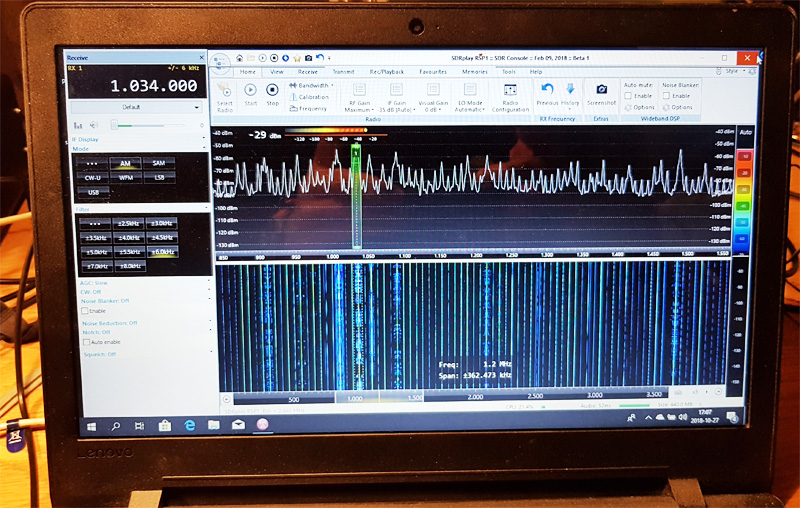Open LO Mode Automatic dropdown
Viewport: 800px width, 508px height.
point(470,97)
